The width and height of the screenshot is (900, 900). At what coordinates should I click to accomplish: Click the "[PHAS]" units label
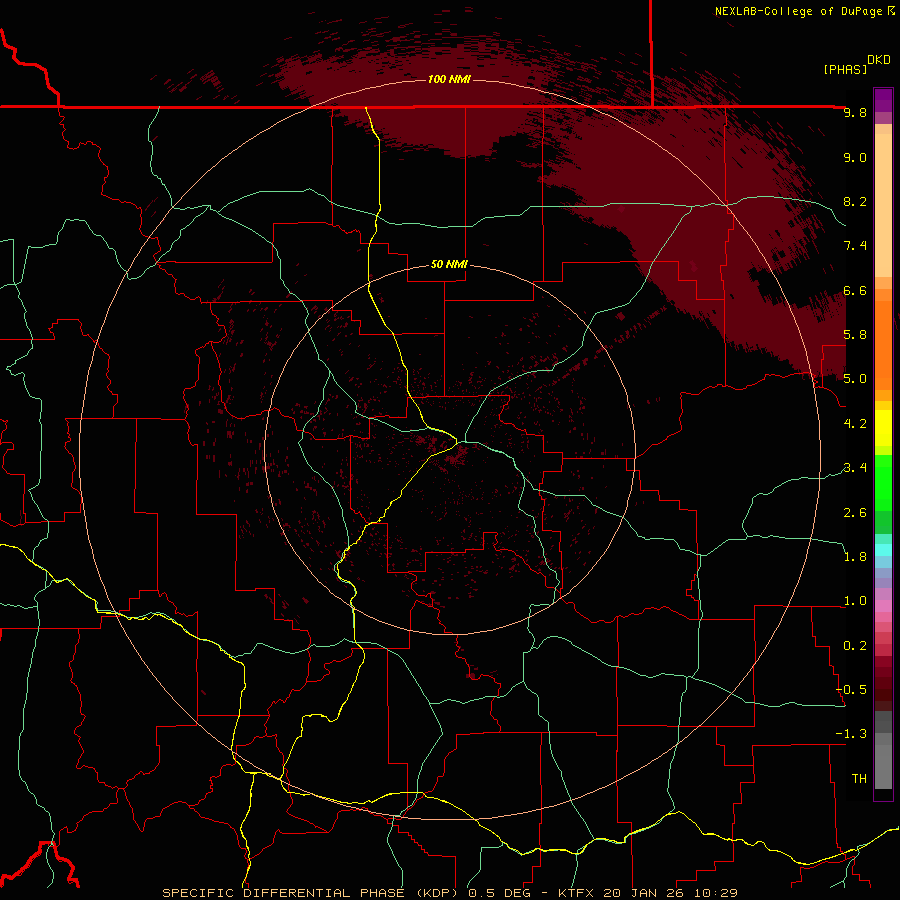[845, 69]
